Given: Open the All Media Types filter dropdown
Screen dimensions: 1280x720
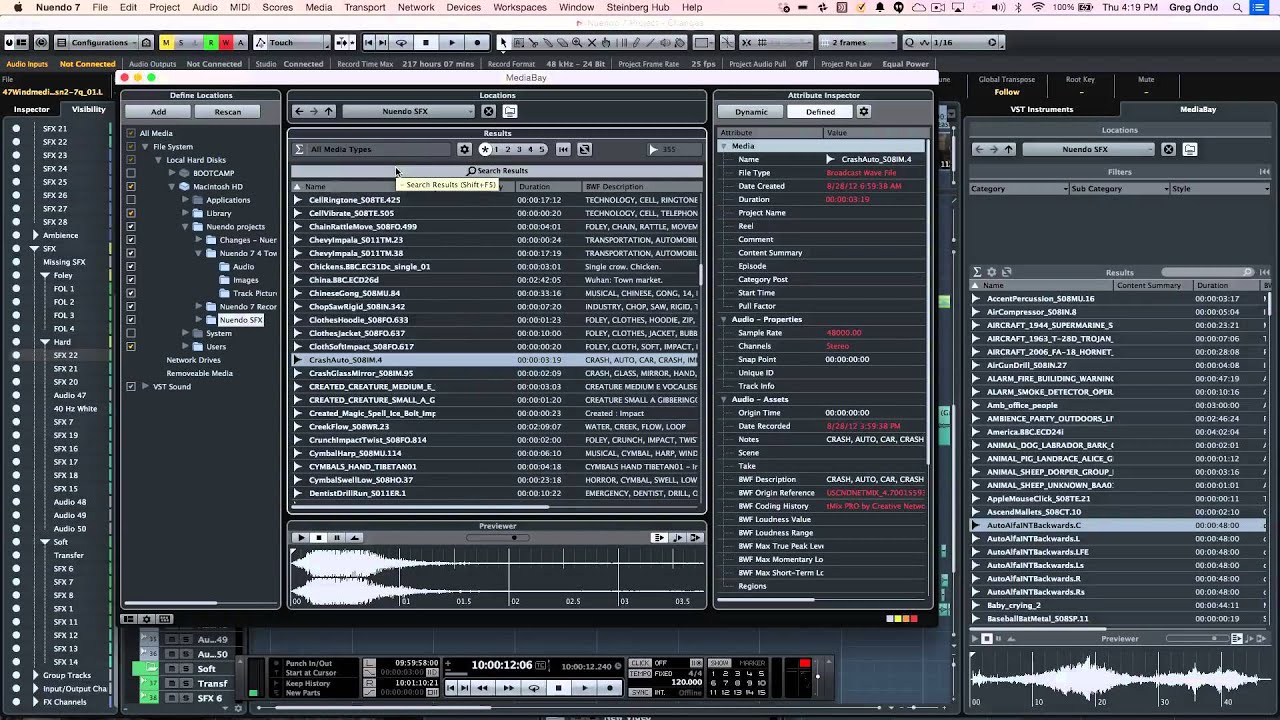Looking at the screenshot, I should pos(373,149).
